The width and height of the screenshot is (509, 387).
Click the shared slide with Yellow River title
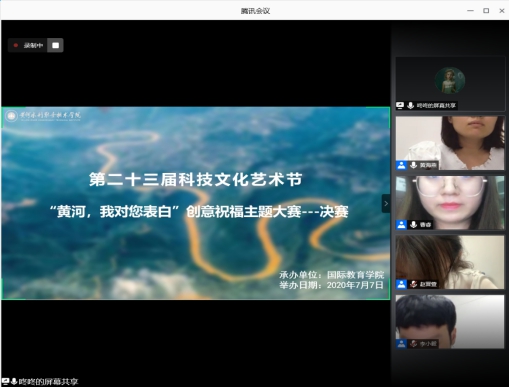tap(196, 203)
